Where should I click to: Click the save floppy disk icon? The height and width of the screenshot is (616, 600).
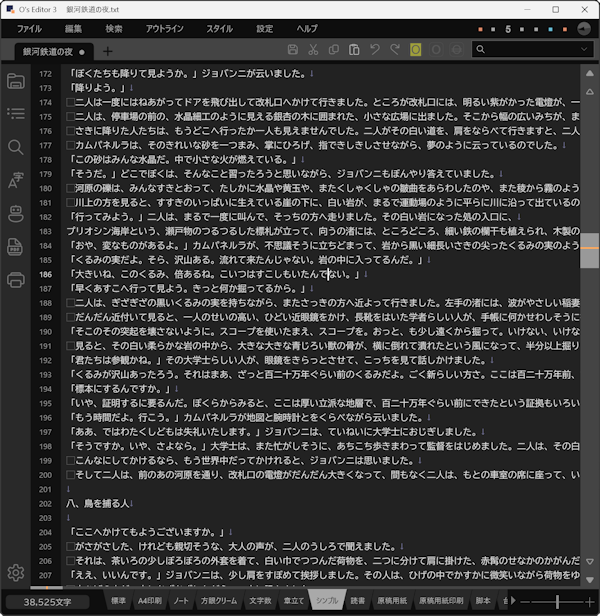click(x=292, y=50)
